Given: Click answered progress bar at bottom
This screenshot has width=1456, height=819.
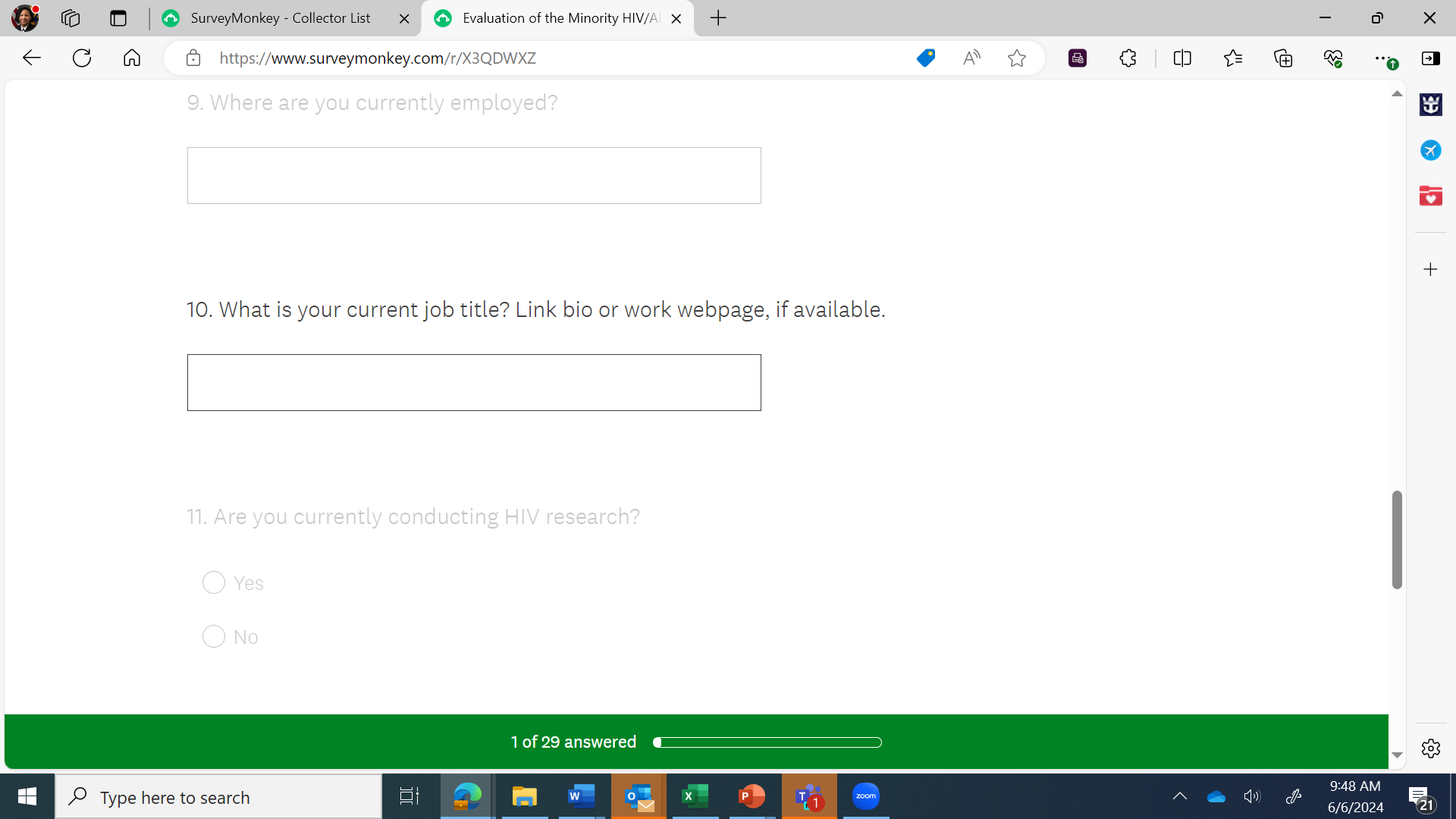Looking at the screenshot, I should 767,742.
